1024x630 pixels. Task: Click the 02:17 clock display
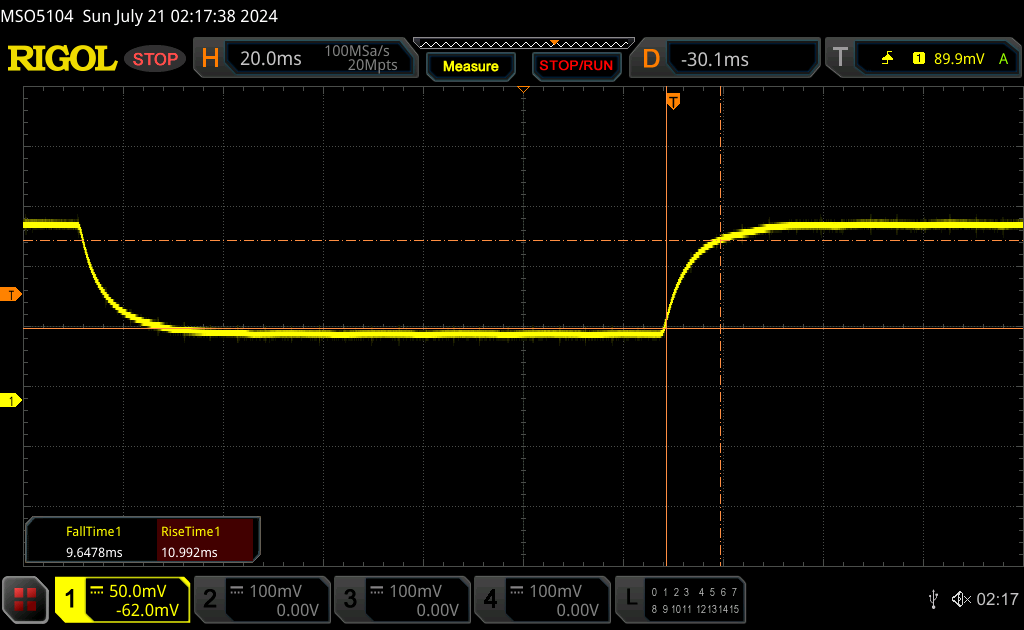tap(997, 599)
